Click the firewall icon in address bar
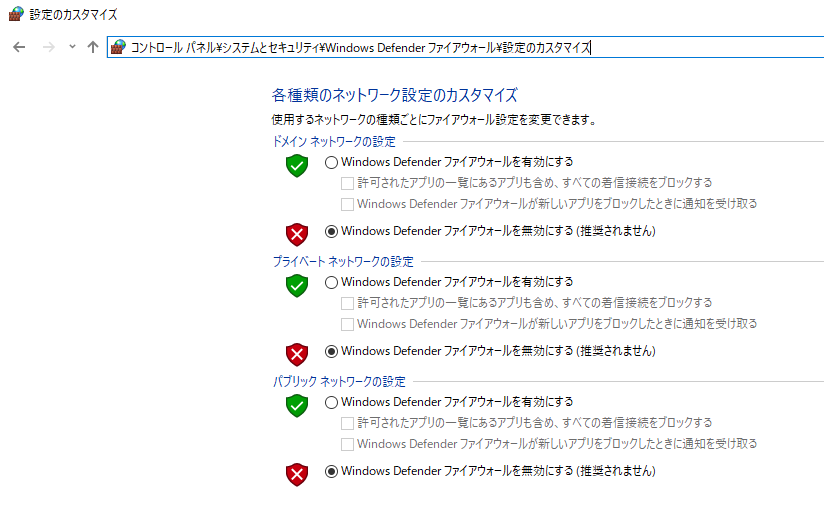Screen dimensions: 824x512 118,47
